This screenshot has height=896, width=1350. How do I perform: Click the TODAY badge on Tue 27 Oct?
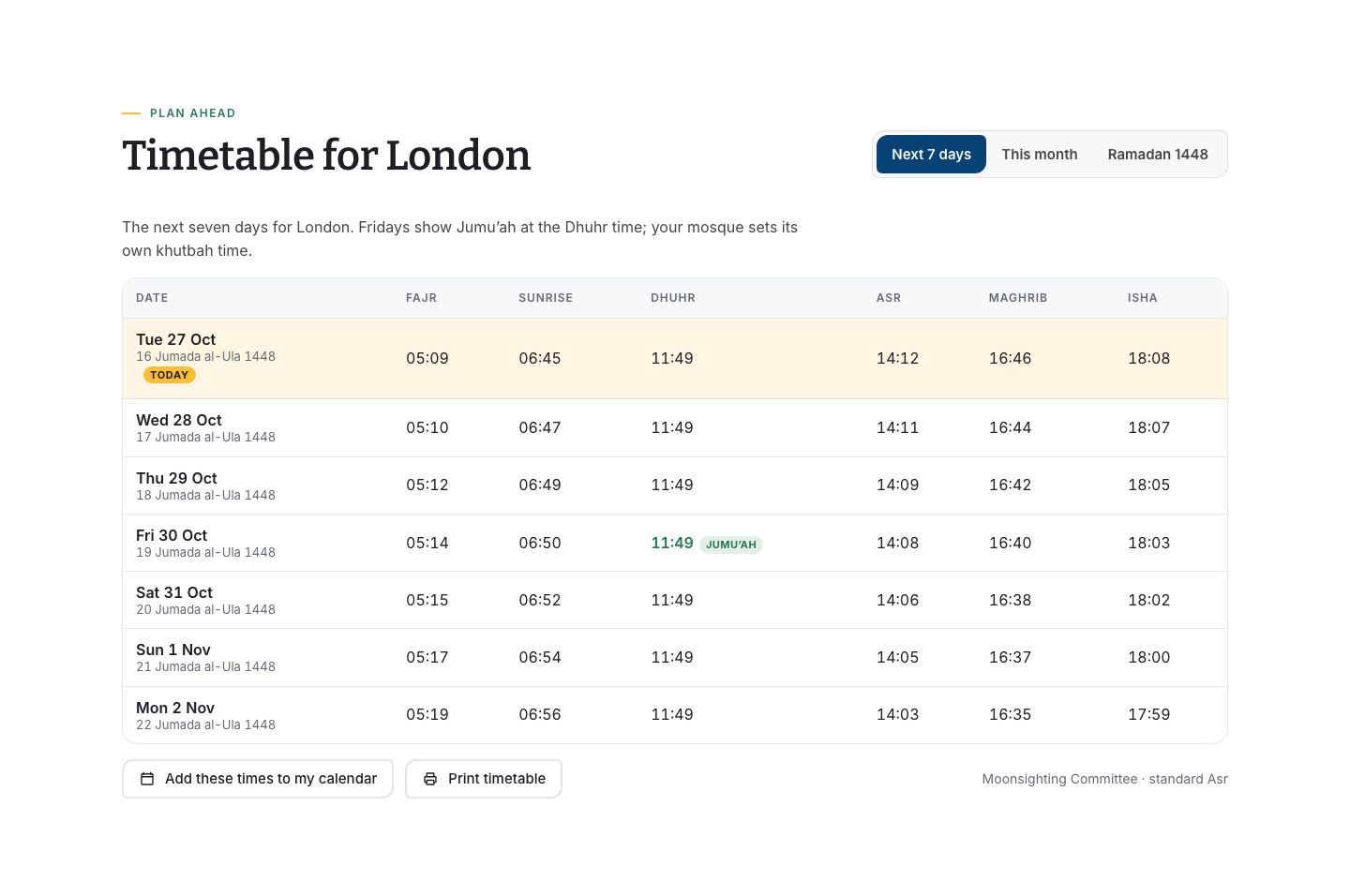[170, 375]
